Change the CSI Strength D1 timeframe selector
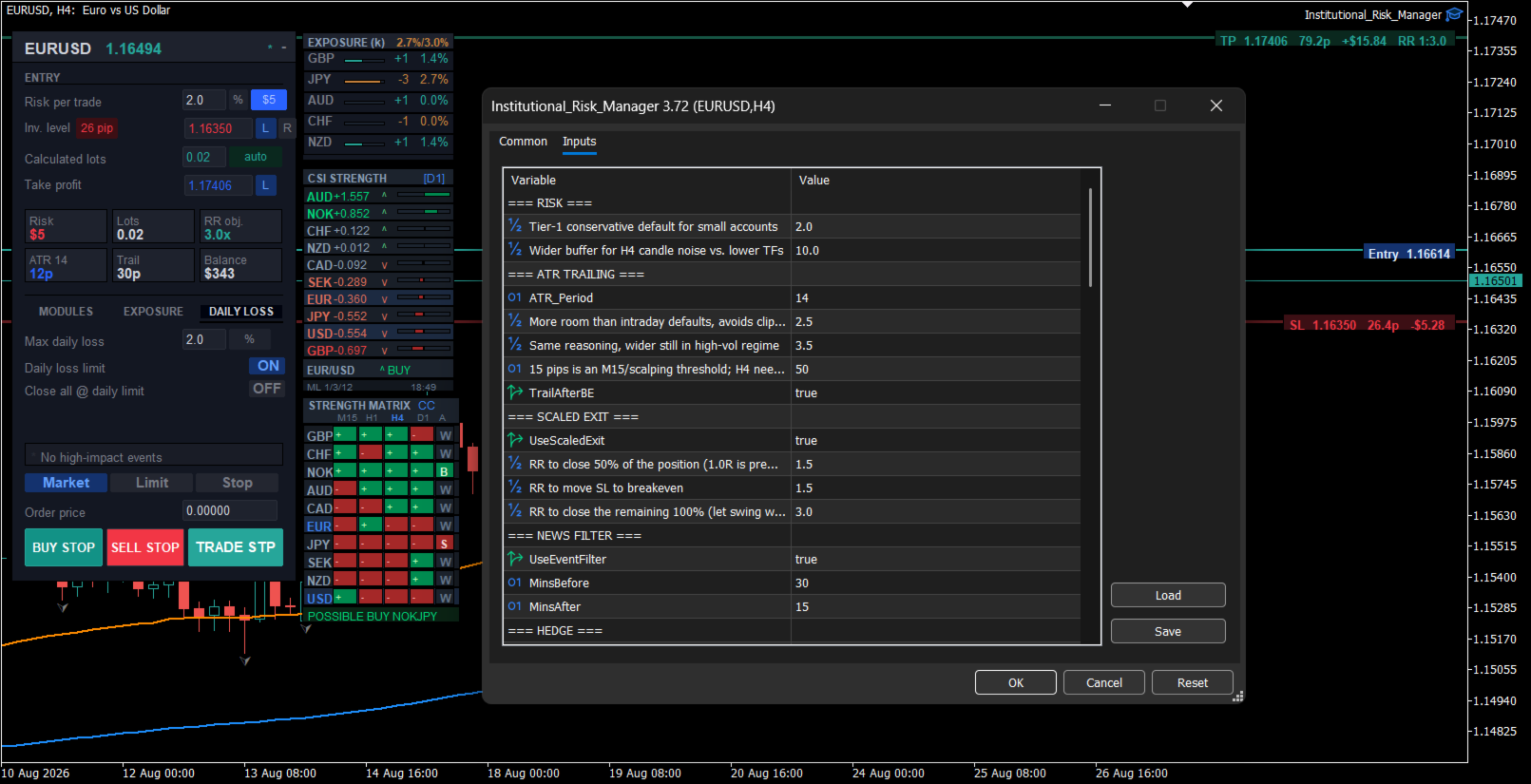 (x=434, y=178)
